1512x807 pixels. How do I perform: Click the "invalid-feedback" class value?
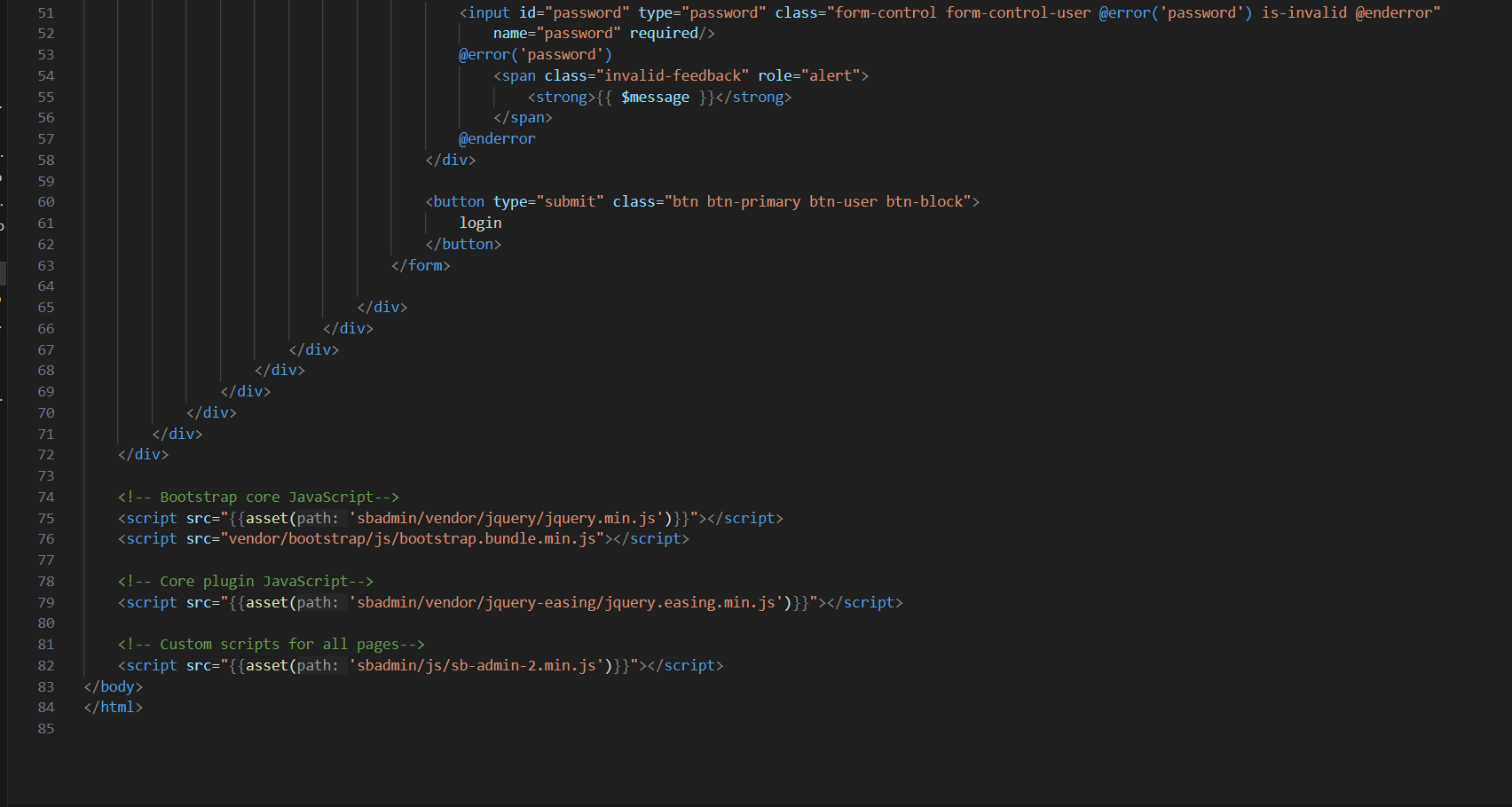(x=673, y=75)
